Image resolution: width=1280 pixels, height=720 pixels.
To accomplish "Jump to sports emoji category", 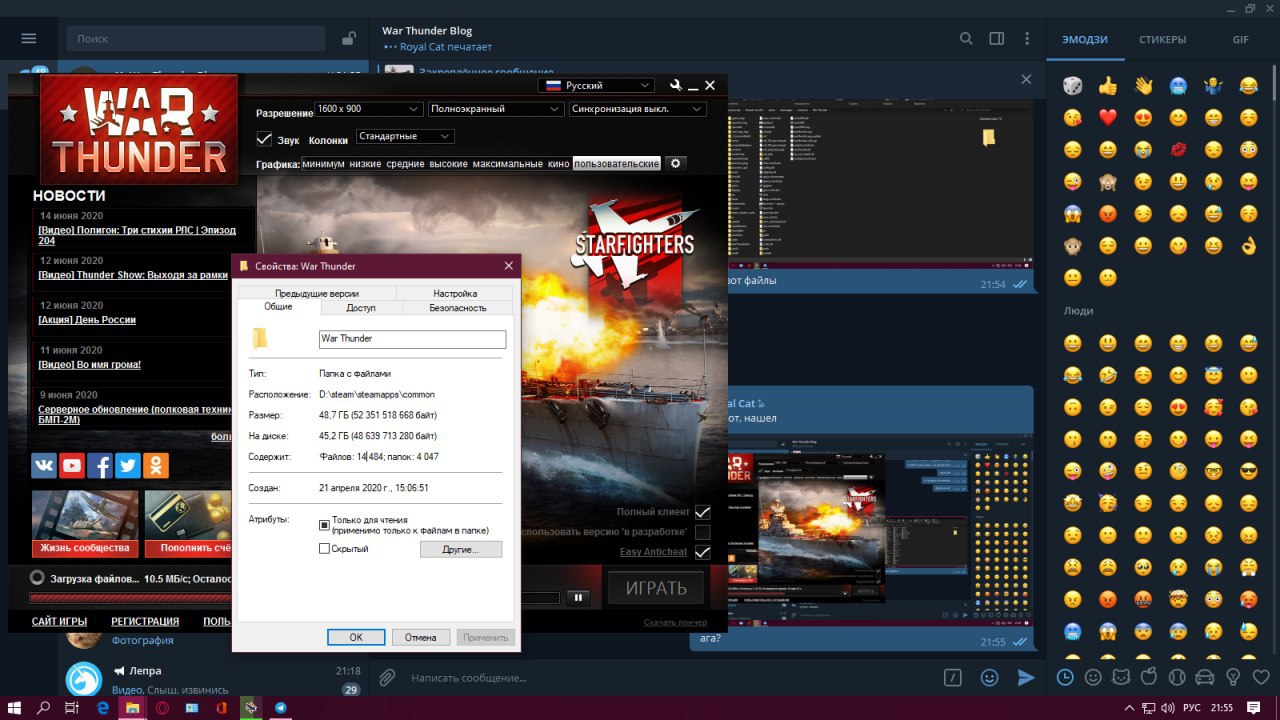I will [x=1177, y=677].
